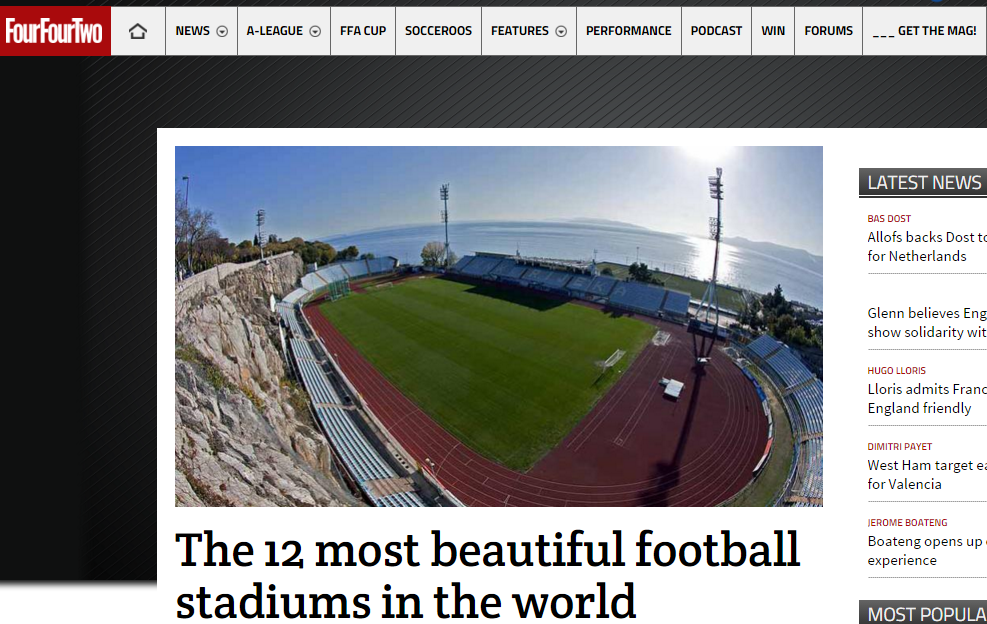Expand the FEATURES dropdown arrow
Screen dimensions: 987x624
(x=561, y=31)
